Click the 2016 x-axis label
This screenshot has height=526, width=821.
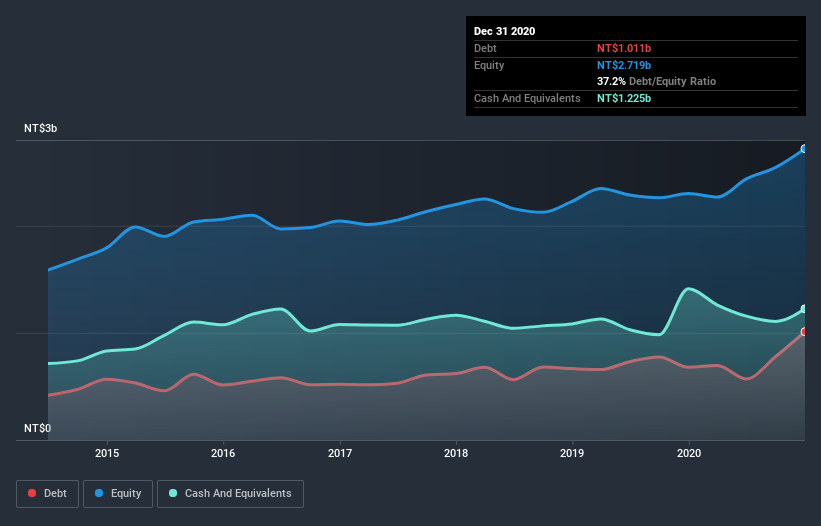(x=223, y=453)
